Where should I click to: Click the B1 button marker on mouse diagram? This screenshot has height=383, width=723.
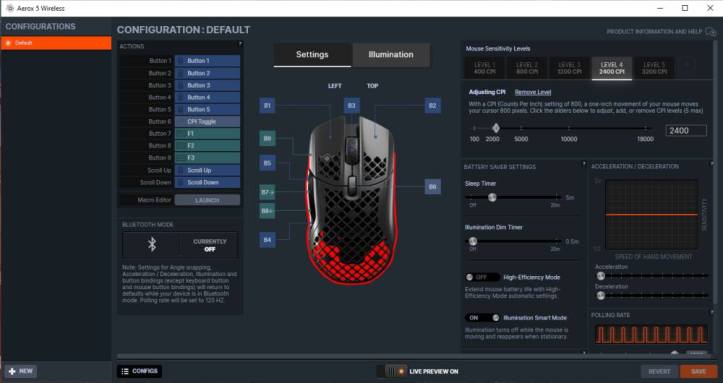(x=267, y=106)
